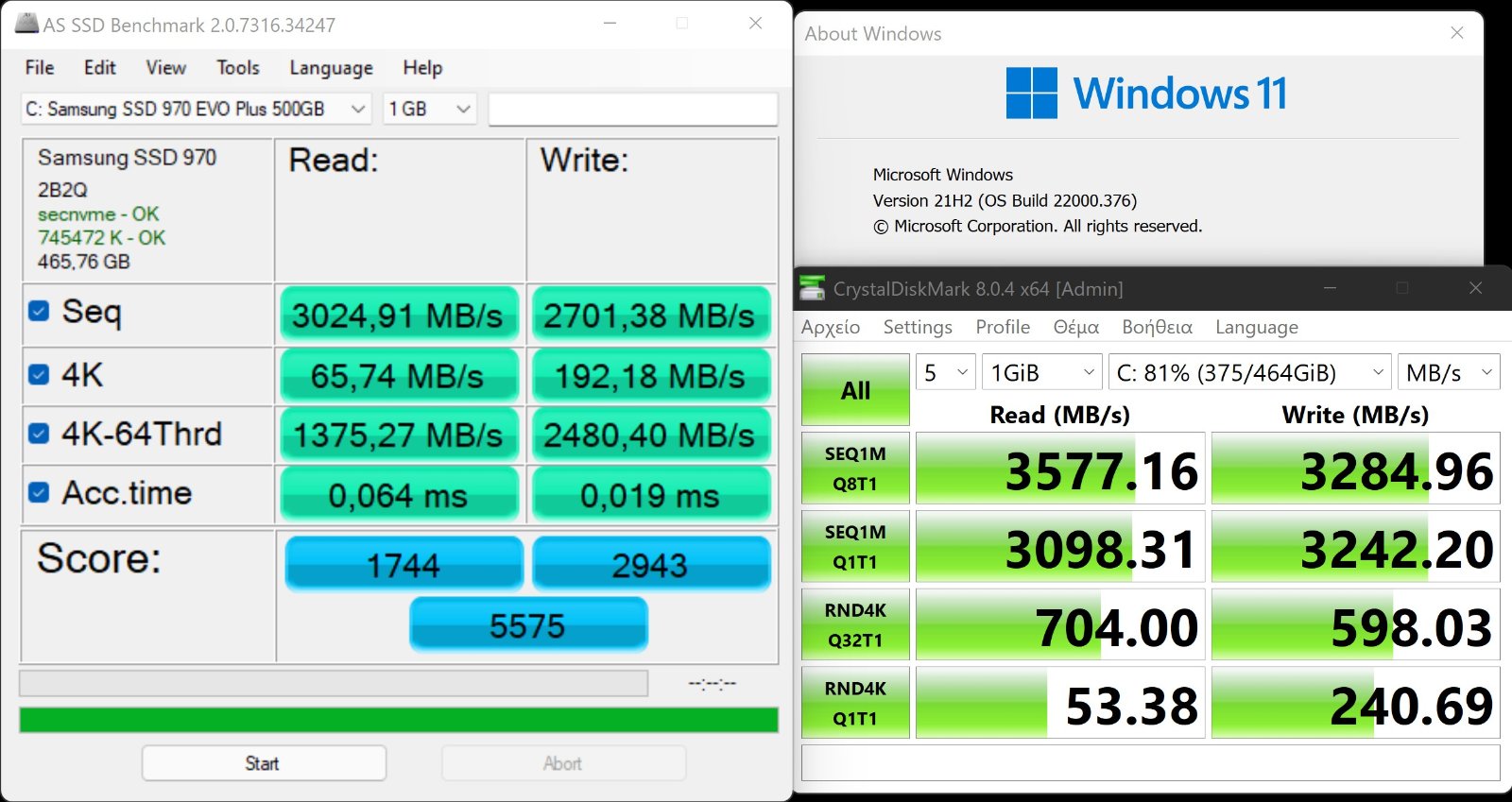This screenshot has width=1512, height=802.
Task: Click the Version 21H2 OS Build text
Action: tap(1005, 200)
